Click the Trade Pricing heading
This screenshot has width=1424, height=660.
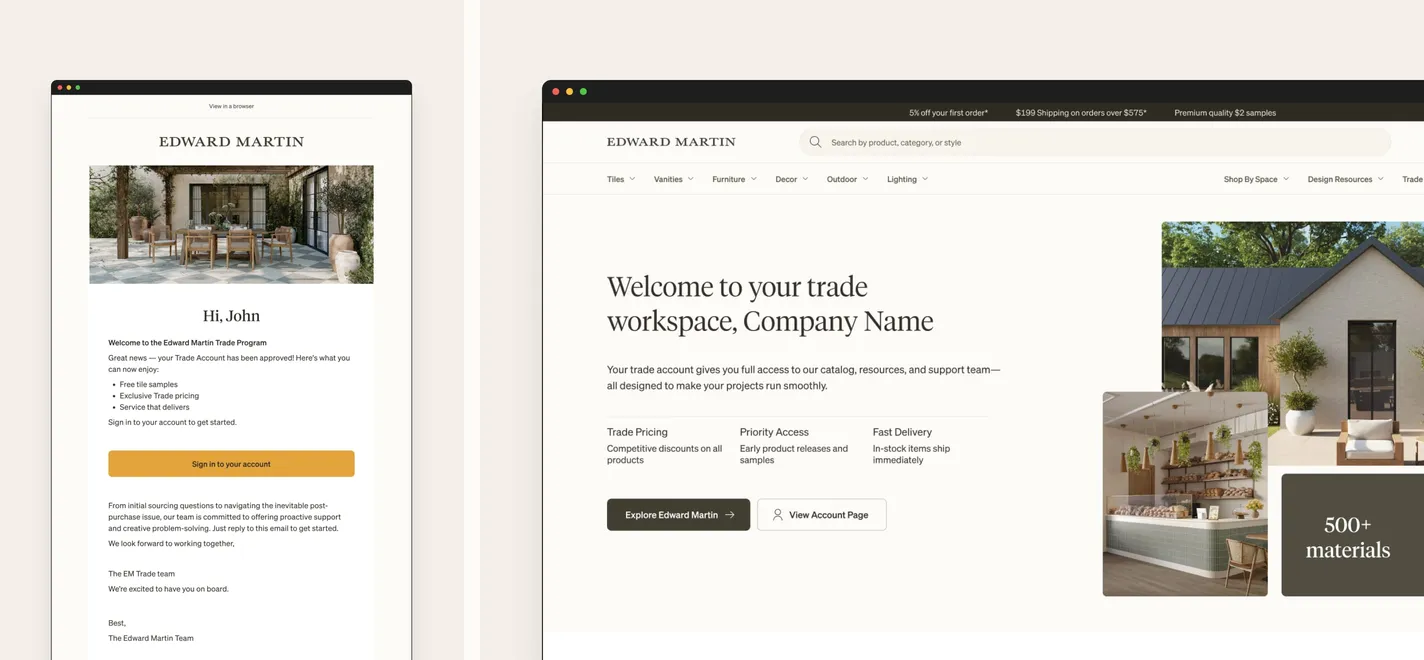[x=637, y=432]
